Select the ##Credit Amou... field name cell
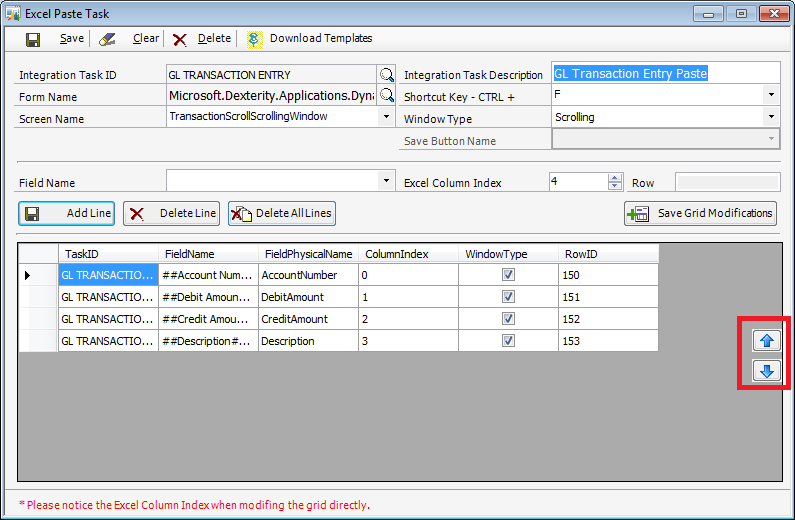 (x=208, y=319)
